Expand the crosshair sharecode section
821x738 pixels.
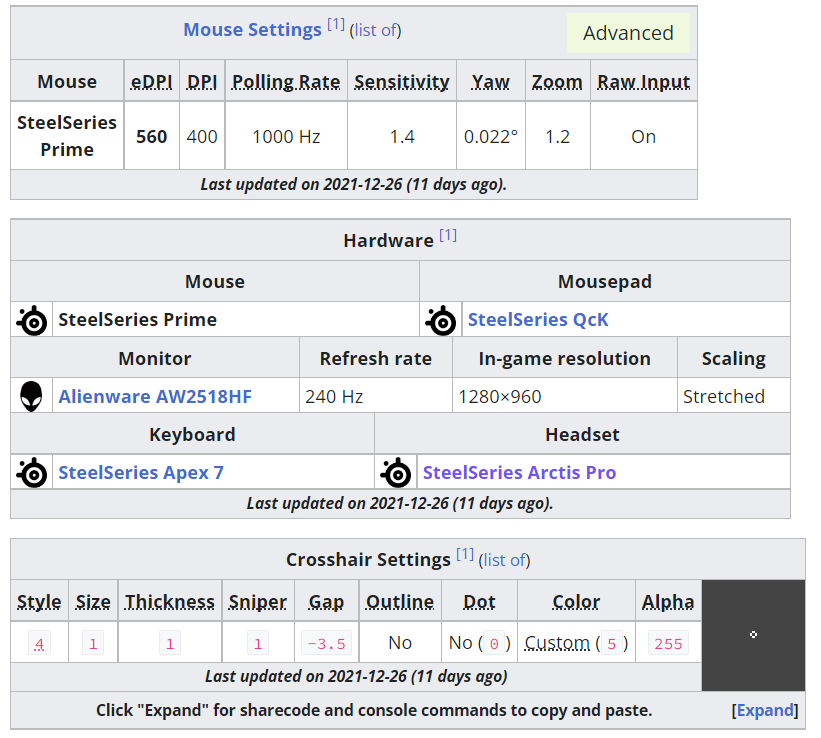click(x=765, y=710)
